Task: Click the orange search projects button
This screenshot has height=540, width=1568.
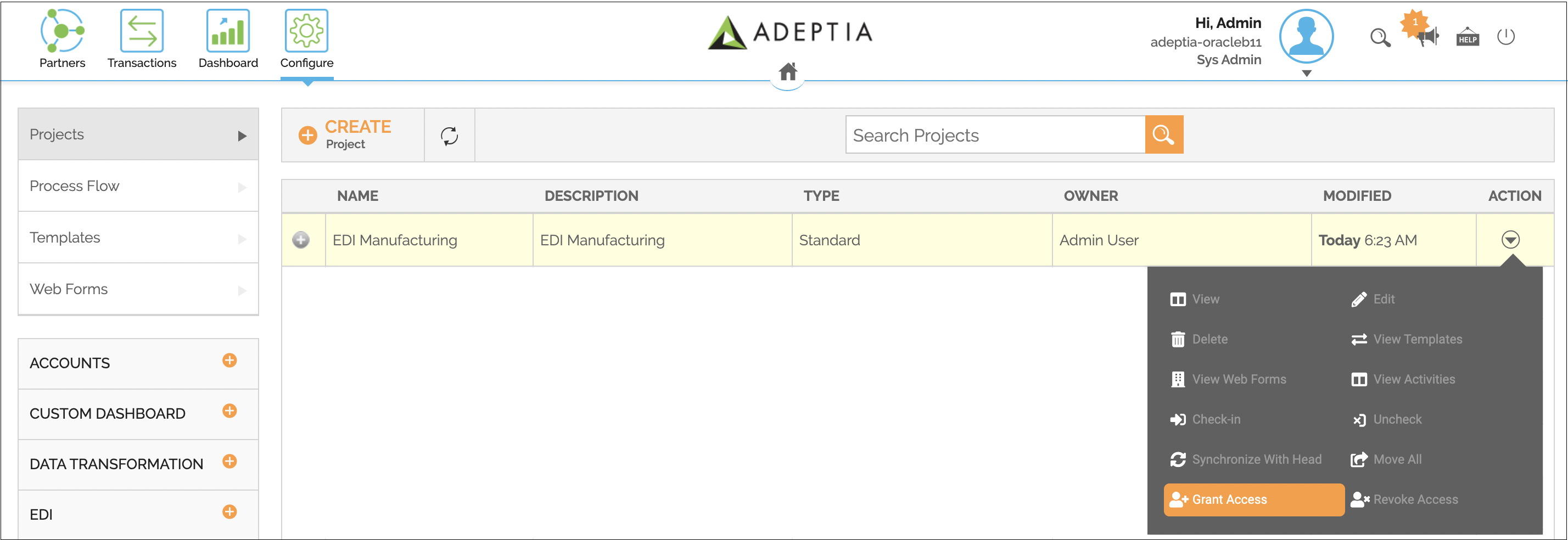Action: coord(1164,134)
